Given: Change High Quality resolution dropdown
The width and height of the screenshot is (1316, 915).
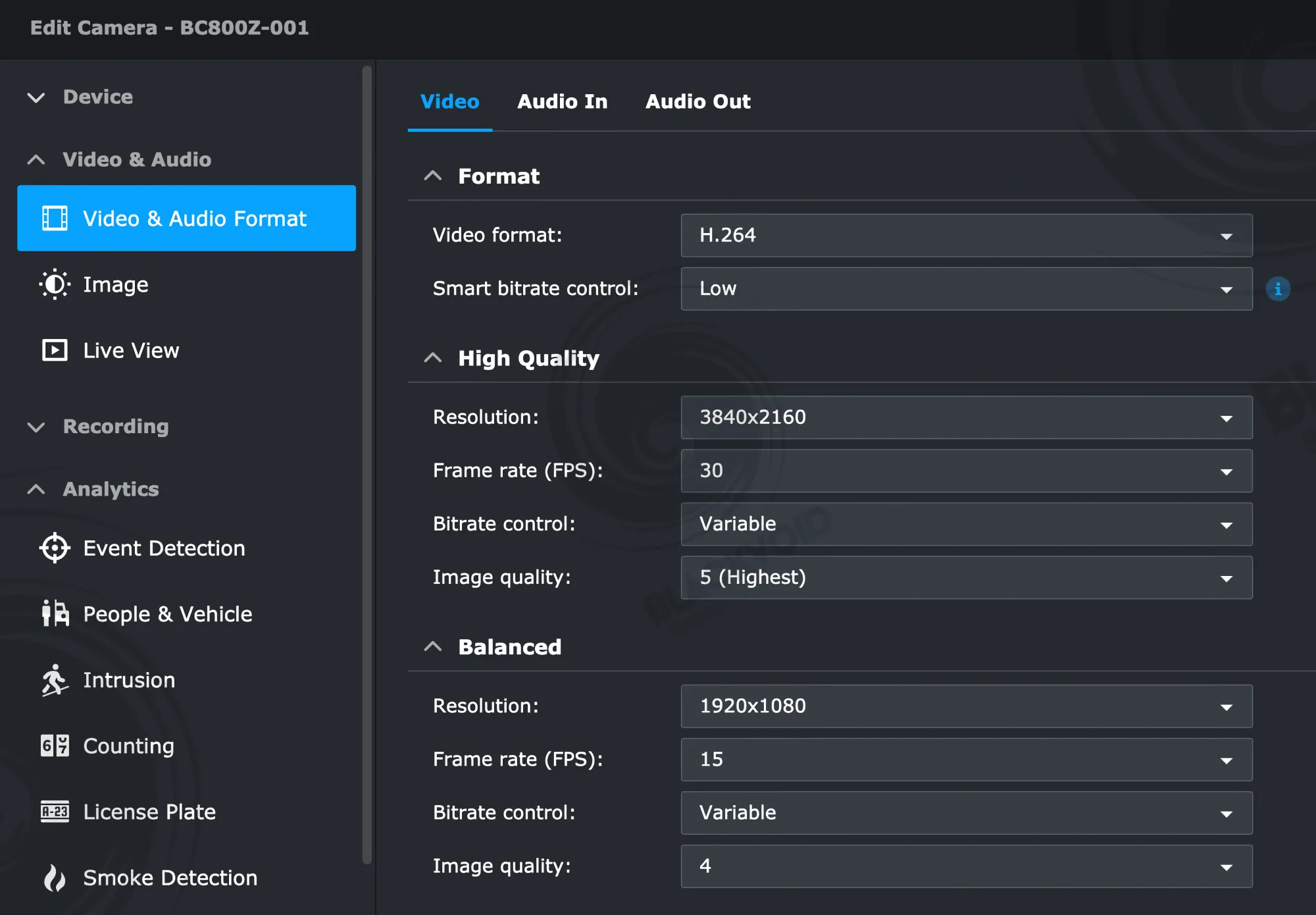Looking at the screenshot, I should (x=966, y=417).
